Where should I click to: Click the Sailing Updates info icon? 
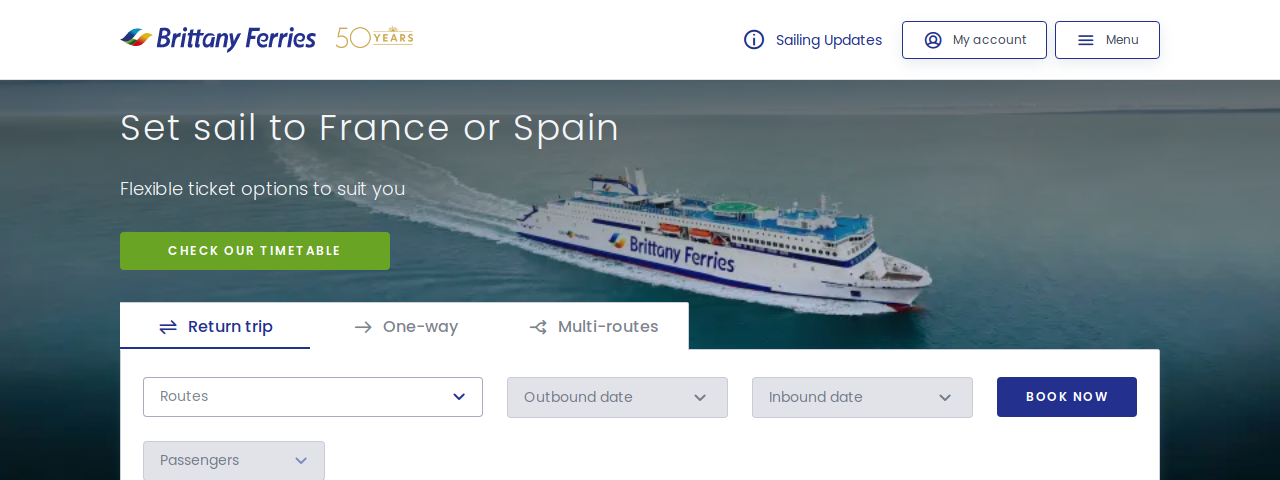click(x=754, y=40)
